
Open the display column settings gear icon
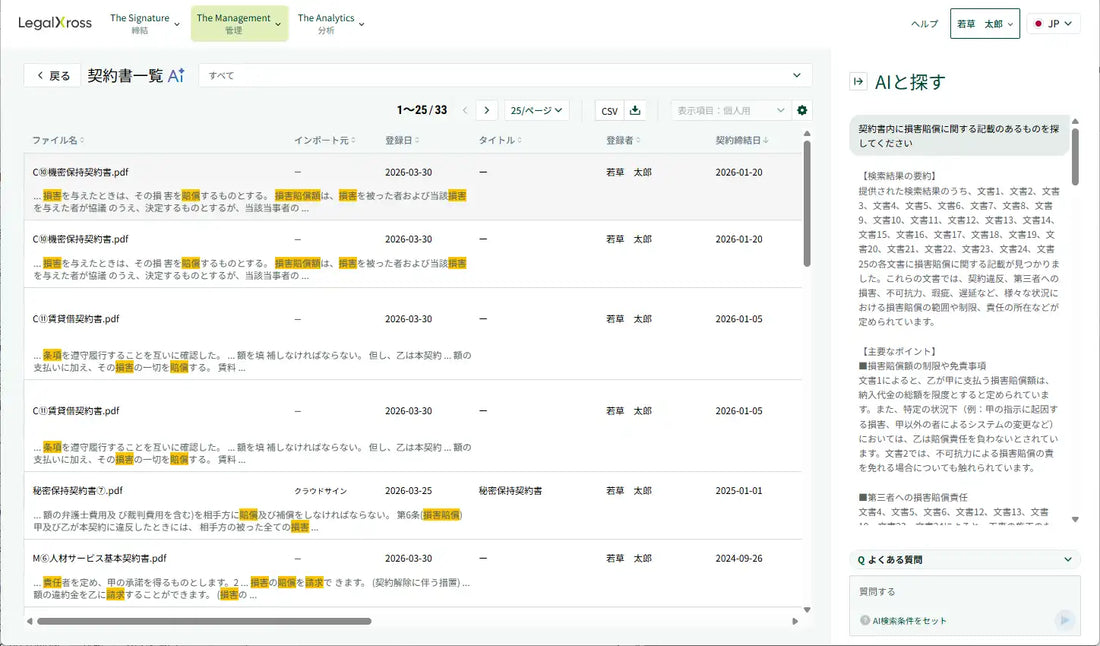(800, 110)
